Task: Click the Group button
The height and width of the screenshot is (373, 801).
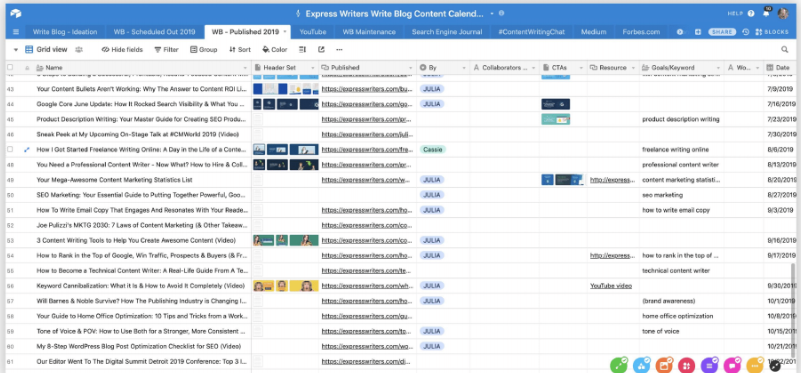Action: click(x=204, y=50)
